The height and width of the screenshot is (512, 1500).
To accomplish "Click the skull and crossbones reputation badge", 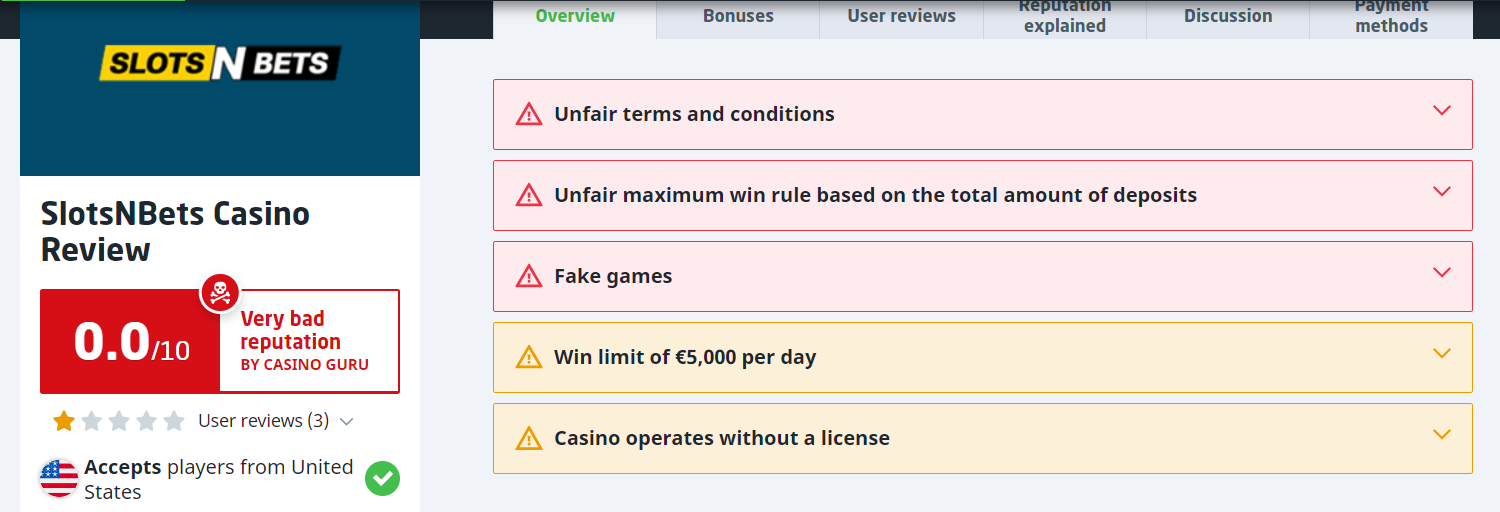I will (220, 293).
